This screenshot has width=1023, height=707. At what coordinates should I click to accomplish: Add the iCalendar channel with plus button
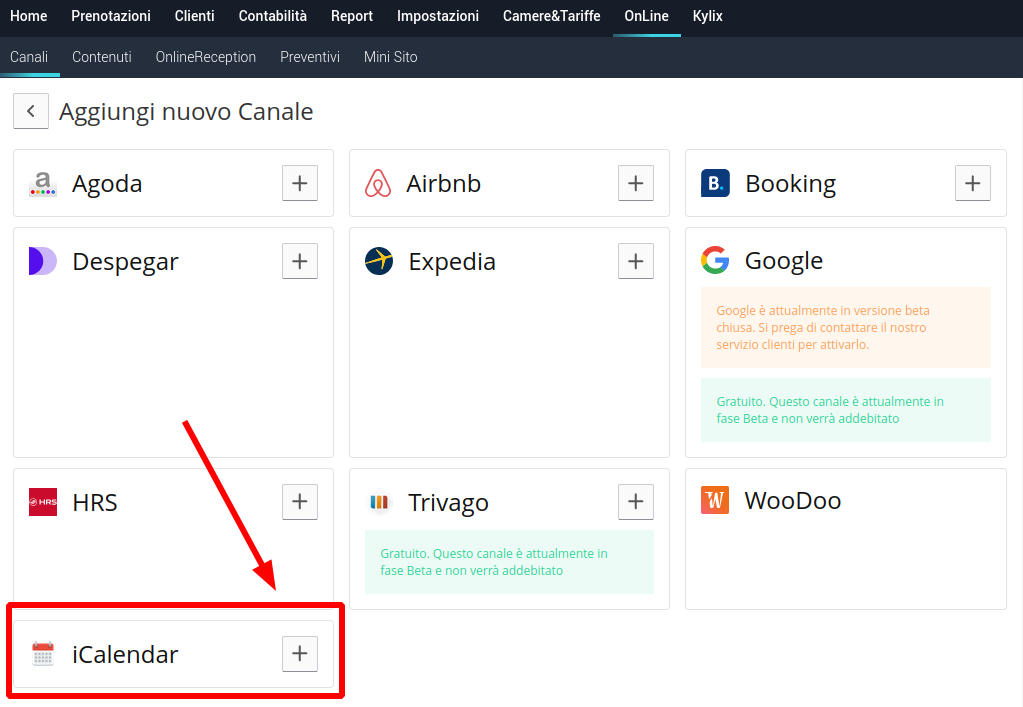(299, 654)
